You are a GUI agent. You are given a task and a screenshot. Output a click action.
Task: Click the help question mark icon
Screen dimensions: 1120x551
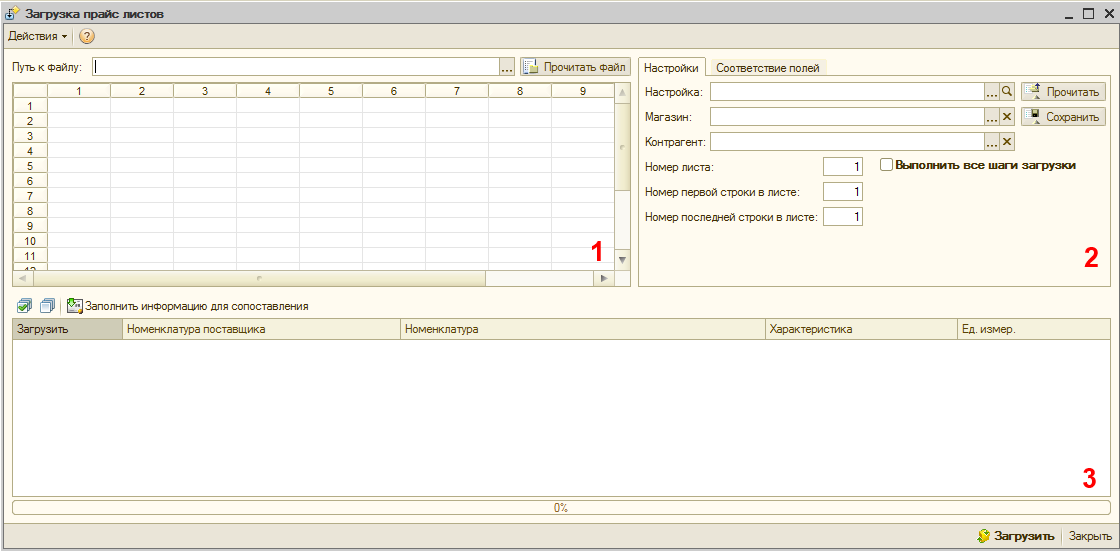[x=87, y=36]
